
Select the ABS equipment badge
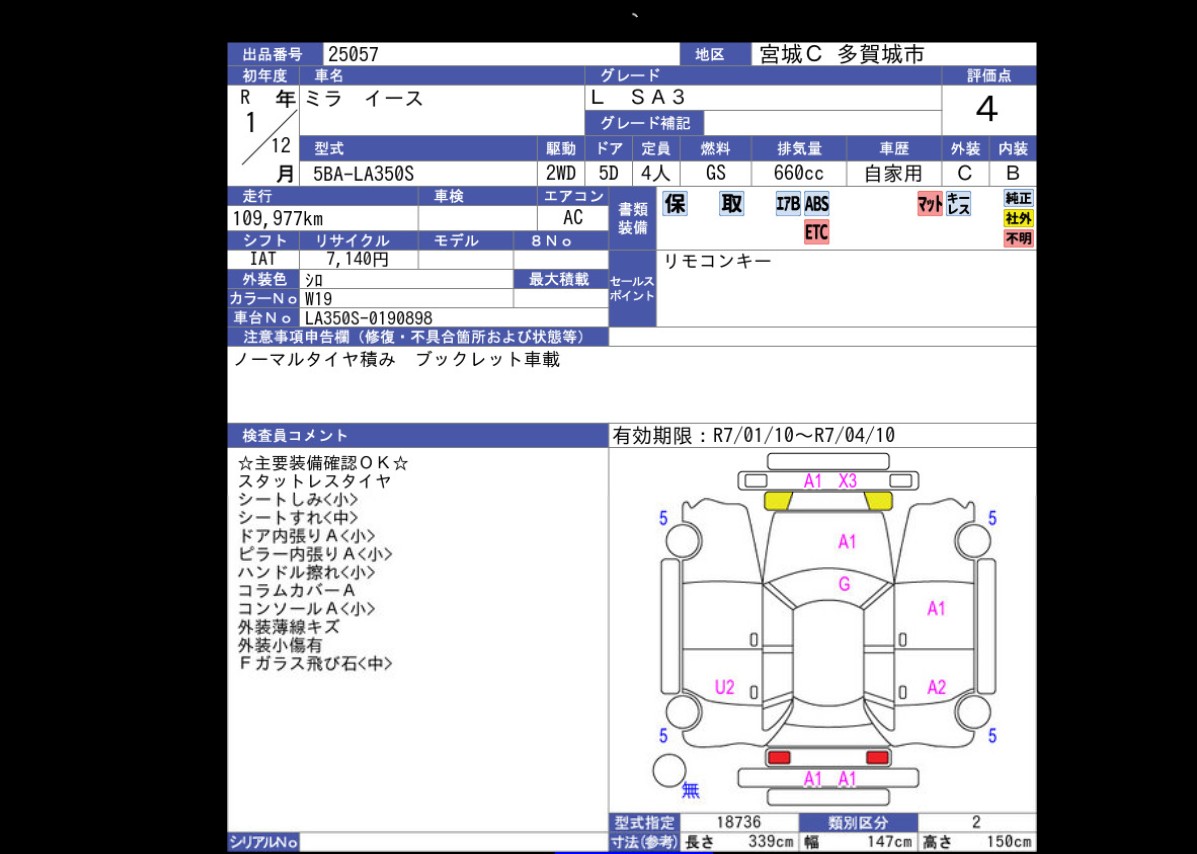816,204
